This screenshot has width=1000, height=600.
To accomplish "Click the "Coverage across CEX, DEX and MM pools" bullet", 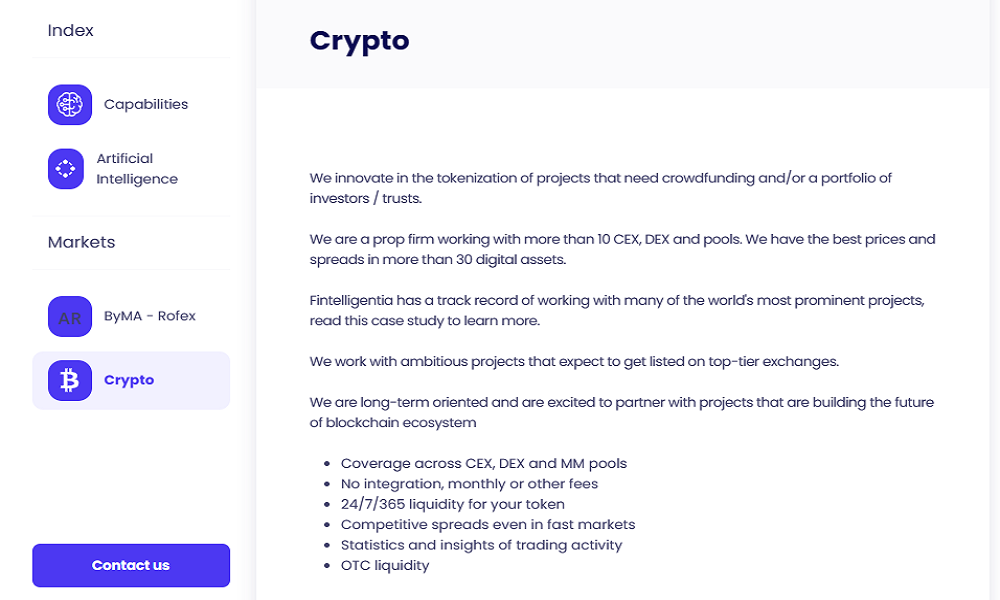I will [483, 463].
